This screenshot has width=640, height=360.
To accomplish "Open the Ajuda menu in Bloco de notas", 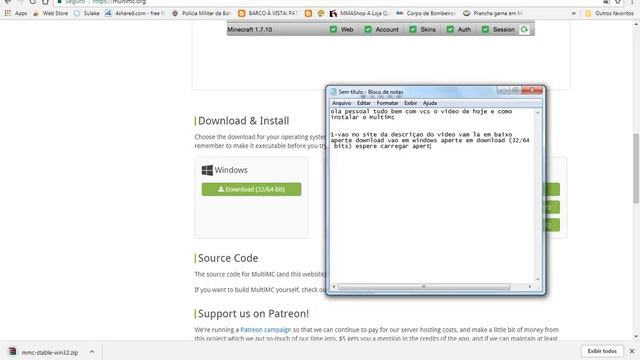I will point(430,103).
